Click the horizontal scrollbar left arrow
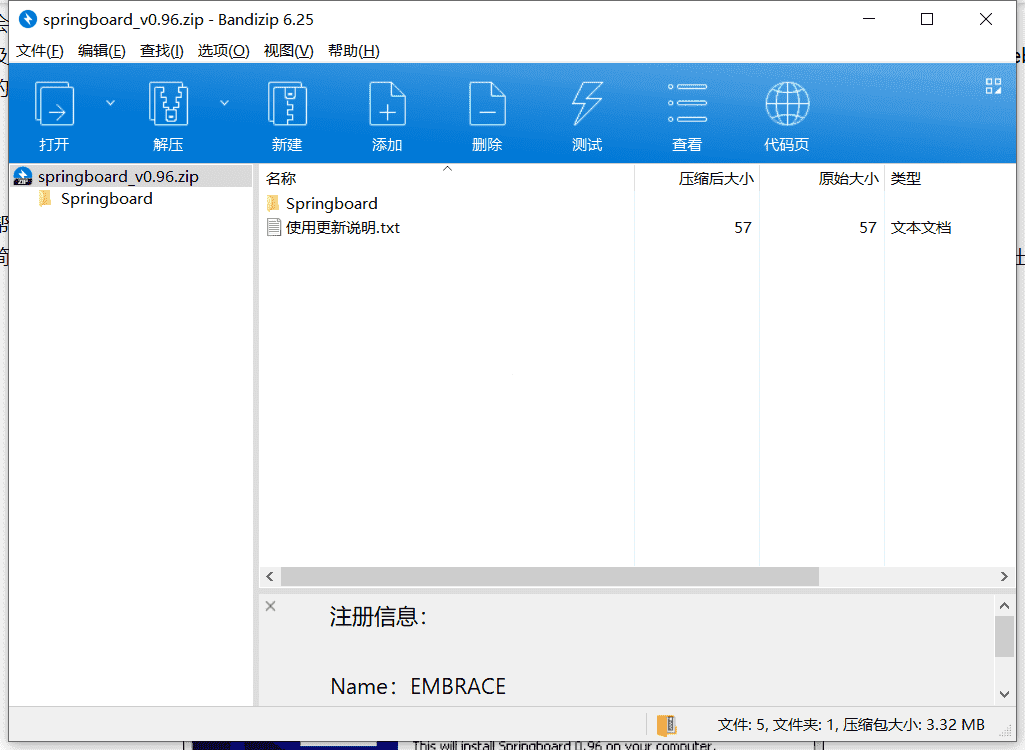The image size is (1025, 750). pos(270,576)
